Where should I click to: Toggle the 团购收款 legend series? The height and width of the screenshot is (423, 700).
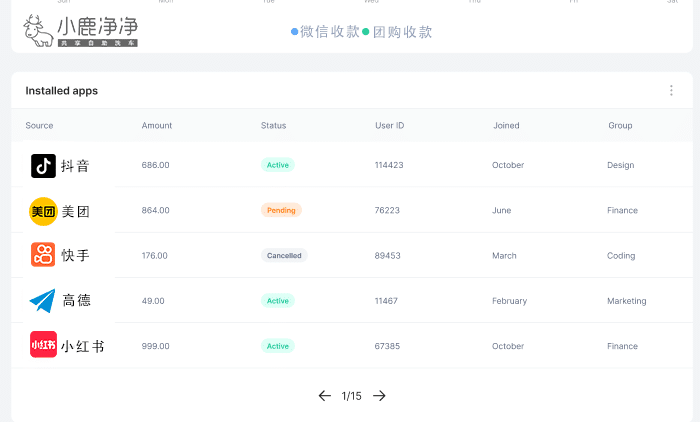398,32
